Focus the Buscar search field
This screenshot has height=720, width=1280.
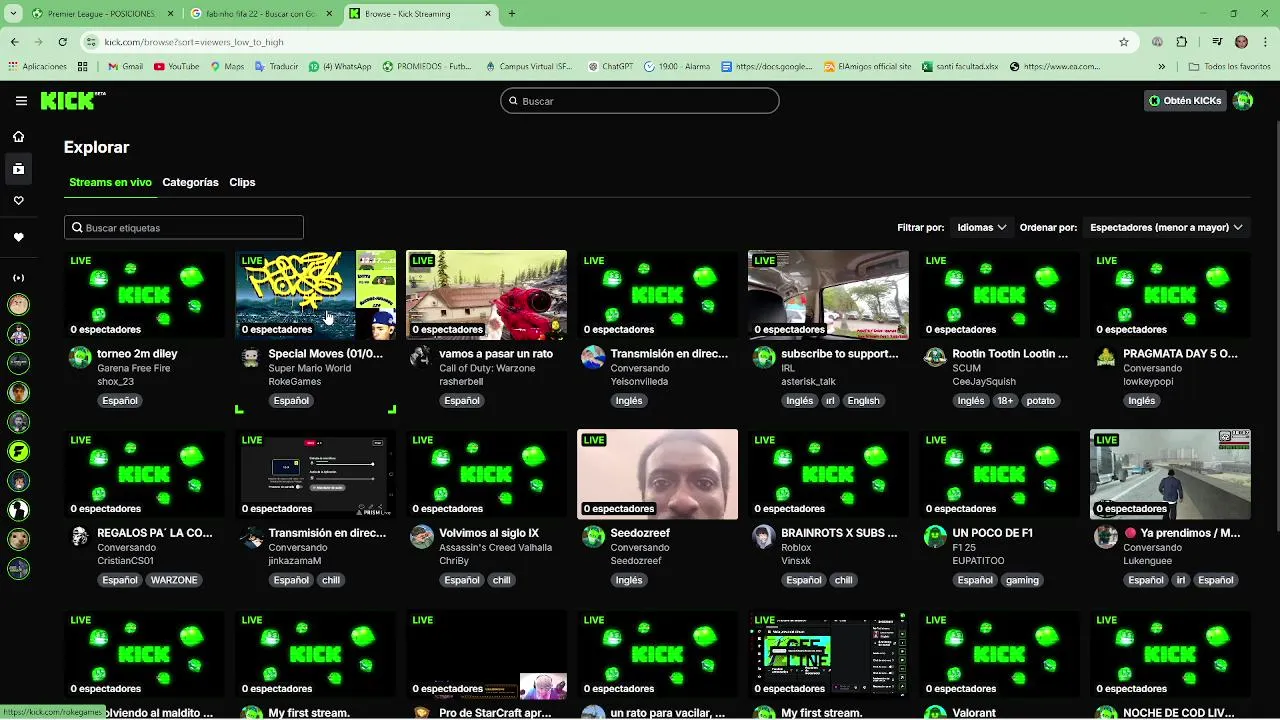click(x=640, y=101)
